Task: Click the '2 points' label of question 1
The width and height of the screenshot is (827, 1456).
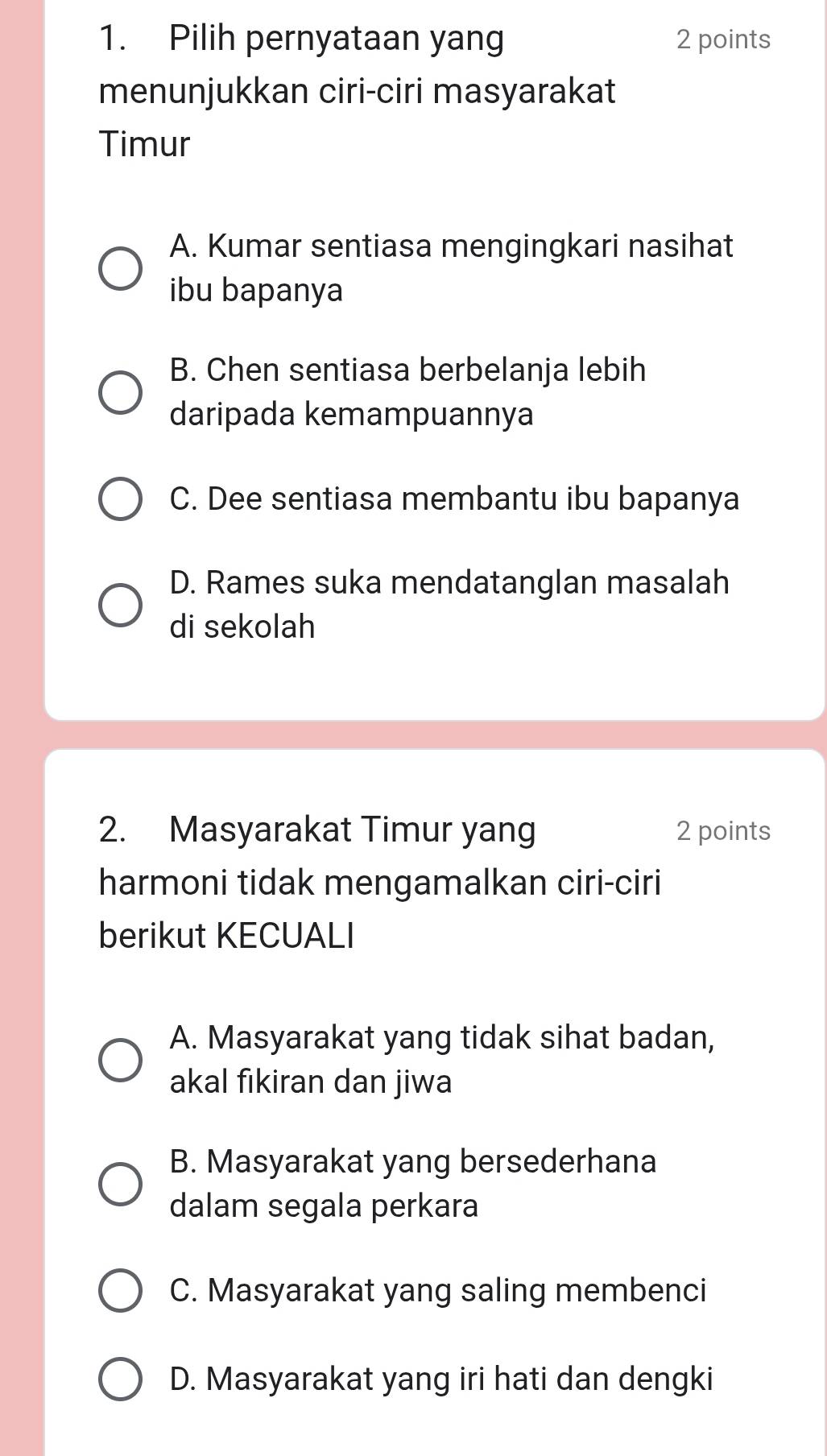Action: click(x=723, y=39)
